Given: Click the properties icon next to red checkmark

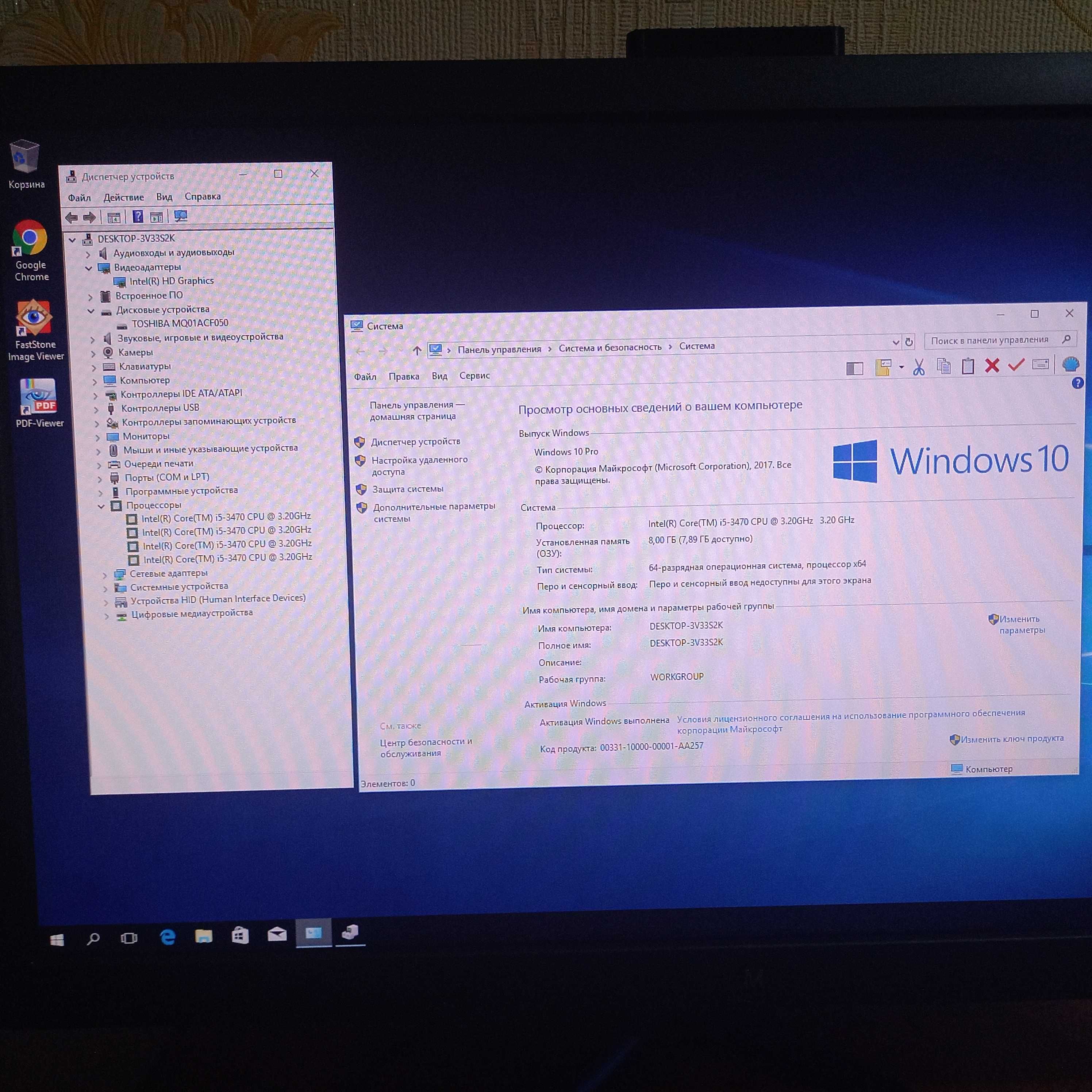Looking at the screenshot, I should click(1041, 365).
